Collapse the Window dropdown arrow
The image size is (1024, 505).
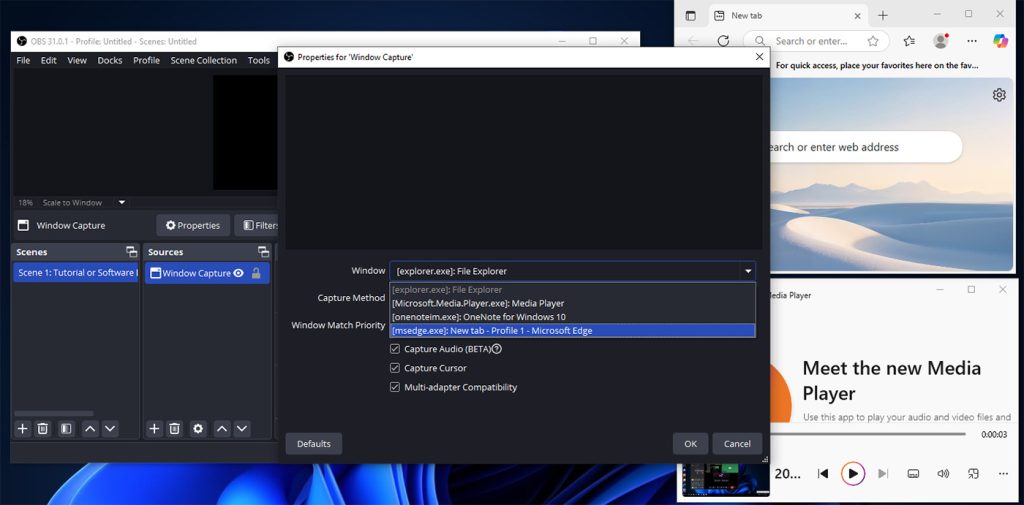[x=747, y=271]
